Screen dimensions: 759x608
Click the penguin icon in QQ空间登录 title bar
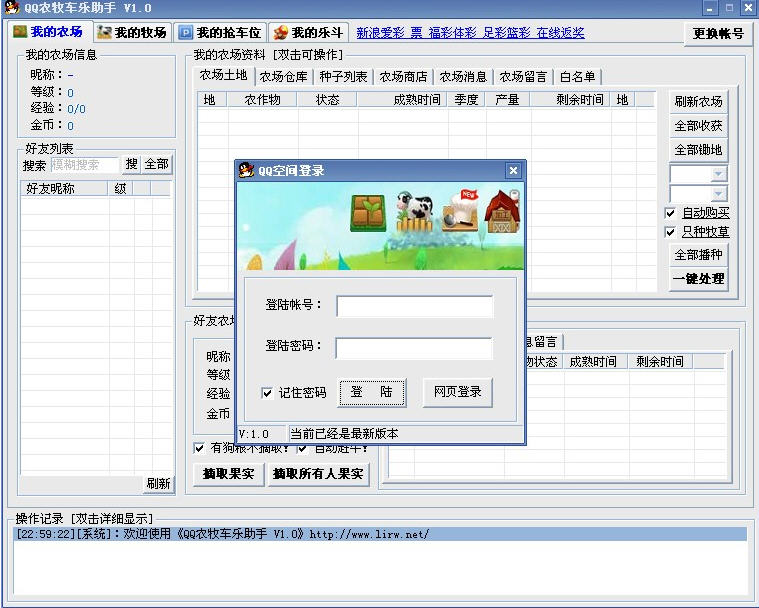[246, 170]
